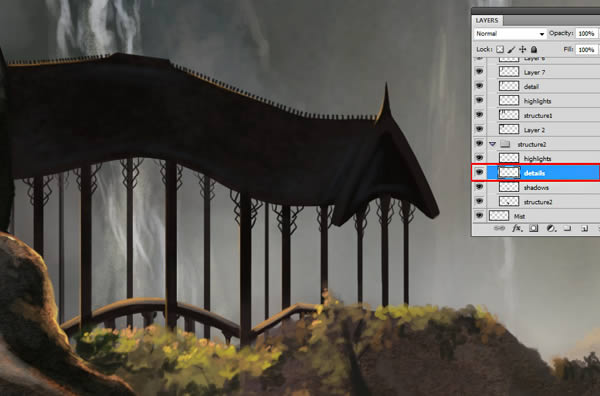Add layer mask from panel footer
Viewport: 600px width, 396px height.
point(533,228)
